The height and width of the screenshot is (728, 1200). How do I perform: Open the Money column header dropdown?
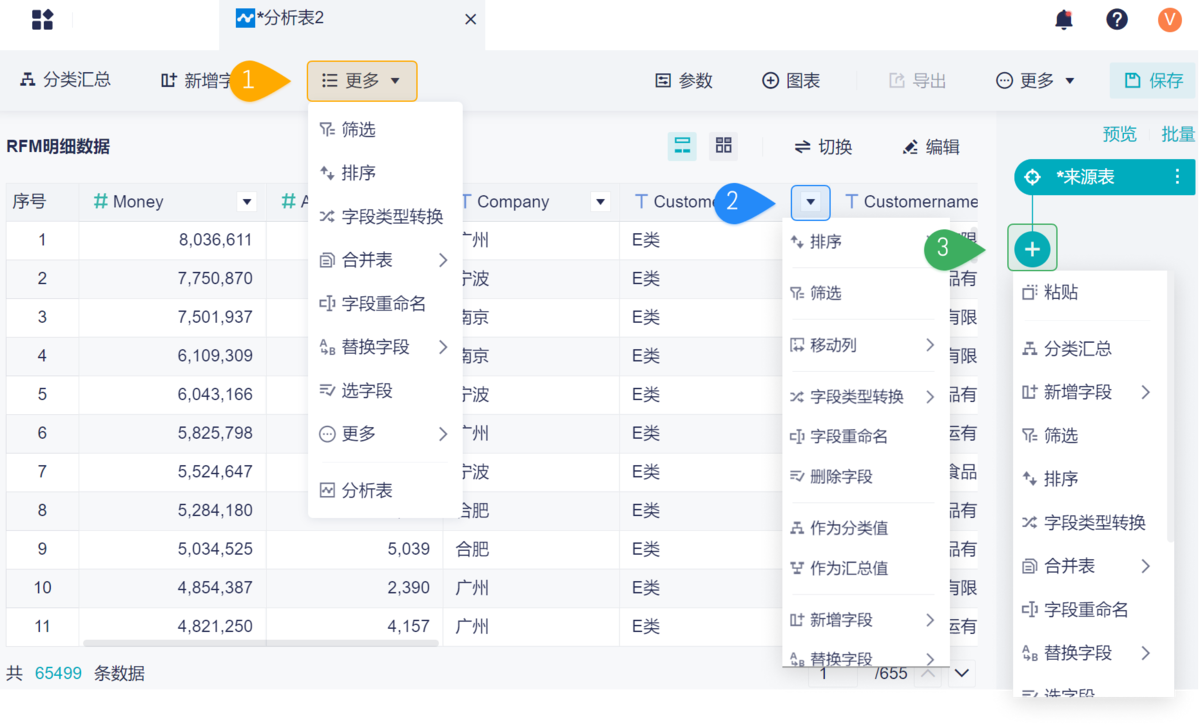tap(246, 201)
